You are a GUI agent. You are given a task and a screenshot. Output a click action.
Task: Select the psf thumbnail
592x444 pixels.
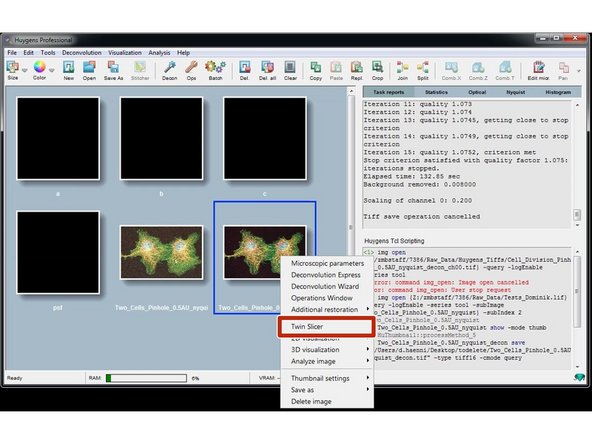[58, 252]
